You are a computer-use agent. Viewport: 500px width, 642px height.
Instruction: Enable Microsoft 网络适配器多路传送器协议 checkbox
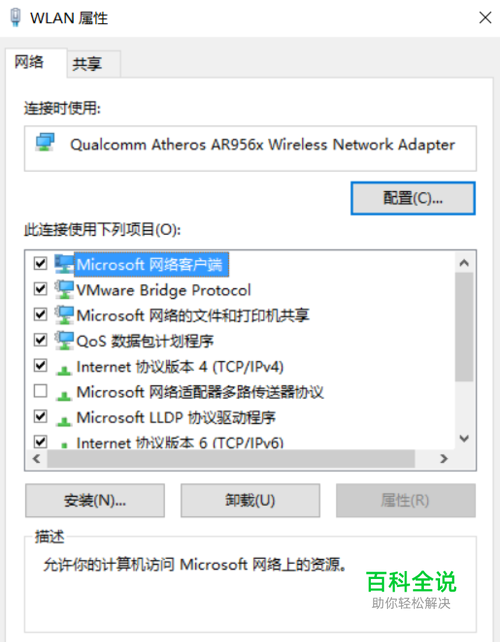40,391
